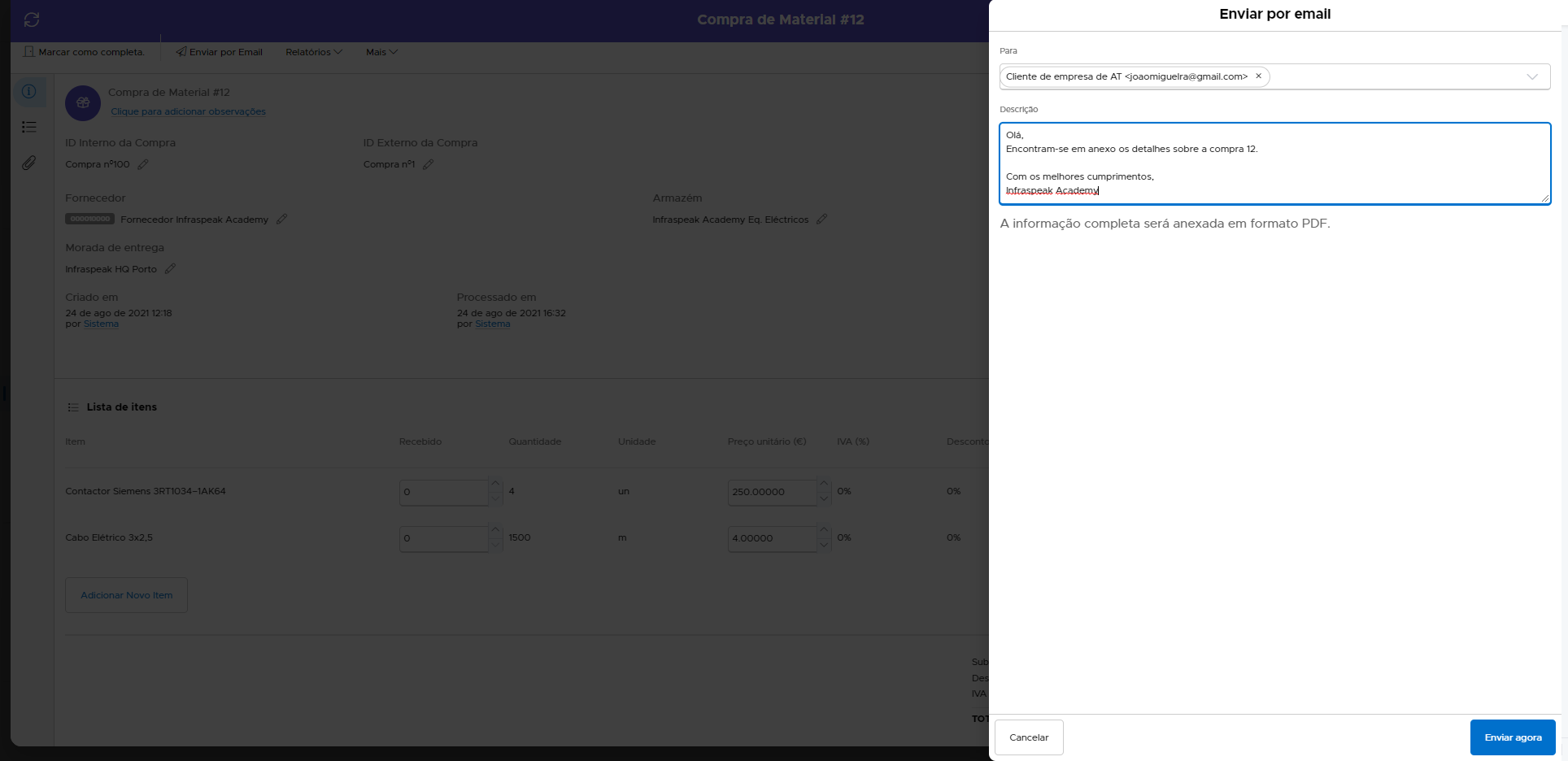The width and height of the screenshot is (1568, 761).
Task: Increase Recebido for Contactor Siemens
Action: pyautogui.click(x=495, y=485)
